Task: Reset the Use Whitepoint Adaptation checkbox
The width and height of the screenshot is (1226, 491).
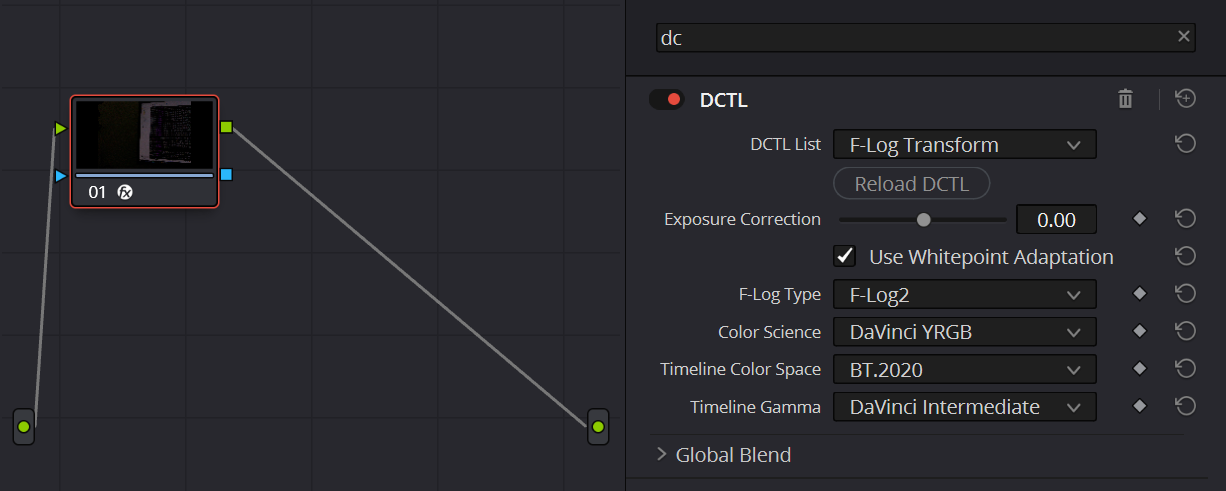Action: click(1185, 256)
